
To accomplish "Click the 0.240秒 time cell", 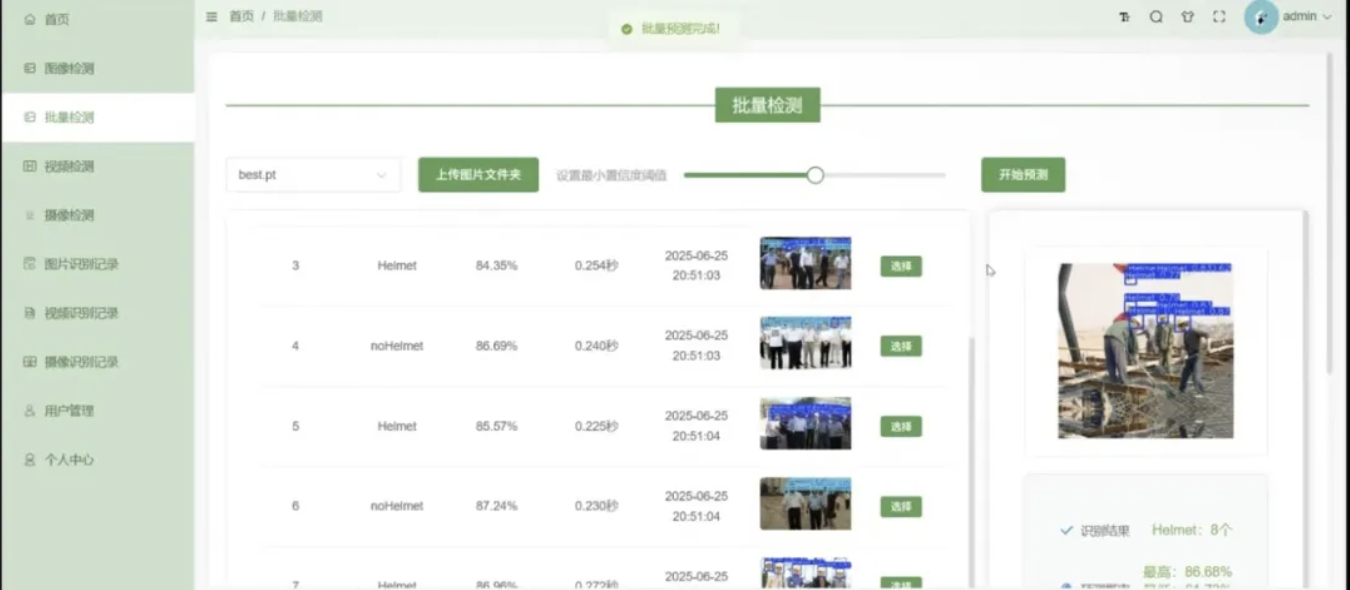I will tap(596, 346).
